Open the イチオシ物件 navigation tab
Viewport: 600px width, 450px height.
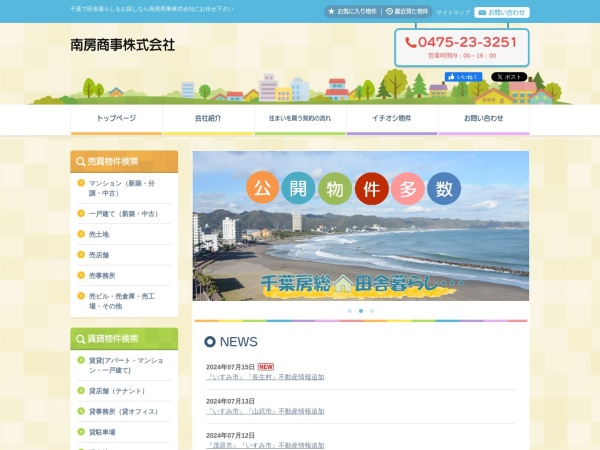click(x=392, y=119)
